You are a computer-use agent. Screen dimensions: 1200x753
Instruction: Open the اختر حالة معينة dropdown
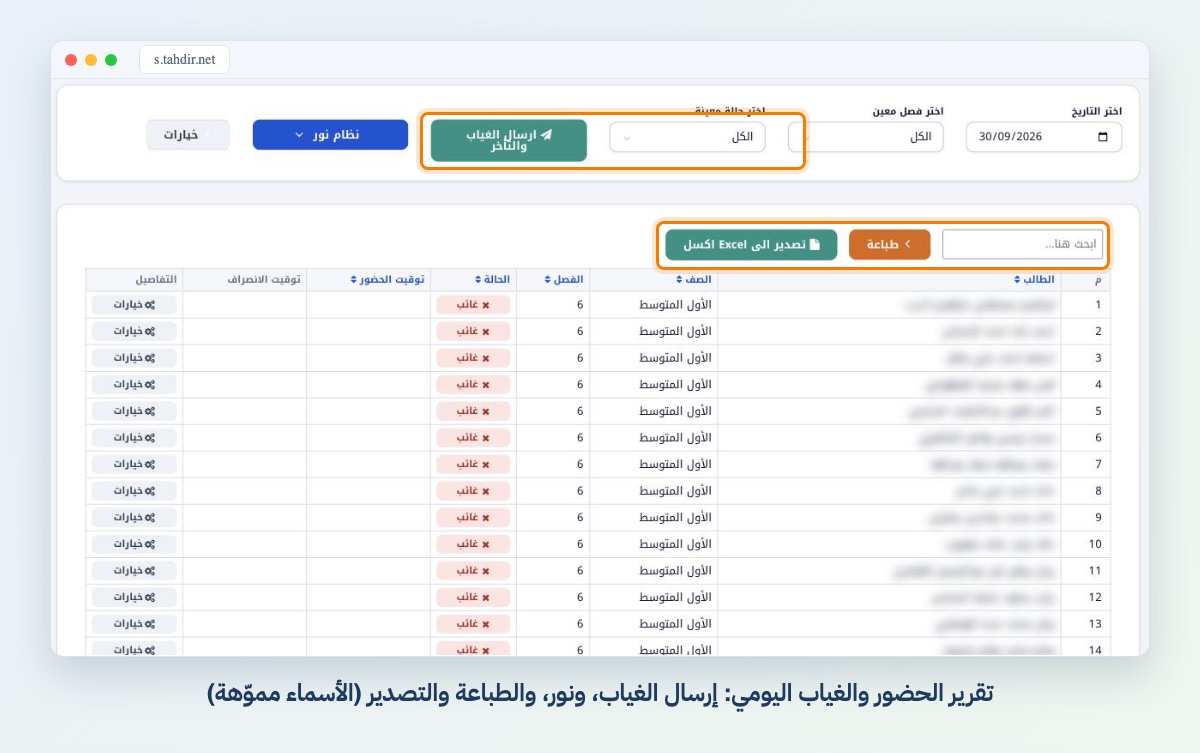coord(687,137)
